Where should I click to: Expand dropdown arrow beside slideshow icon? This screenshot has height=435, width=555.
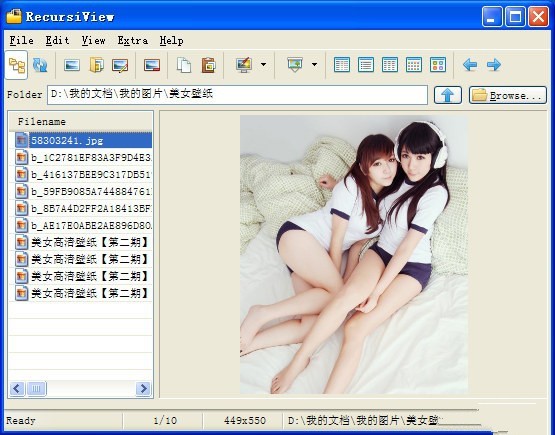click(x=314, y=65)
